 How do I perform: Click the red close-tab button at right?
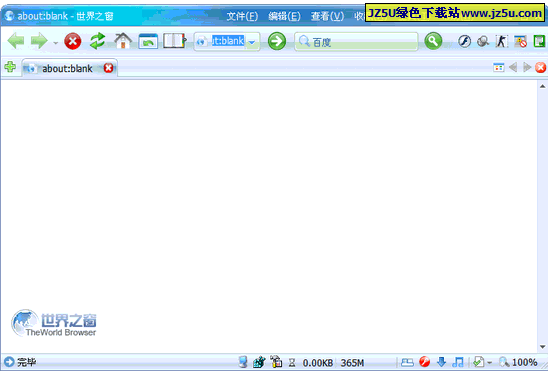541,67
